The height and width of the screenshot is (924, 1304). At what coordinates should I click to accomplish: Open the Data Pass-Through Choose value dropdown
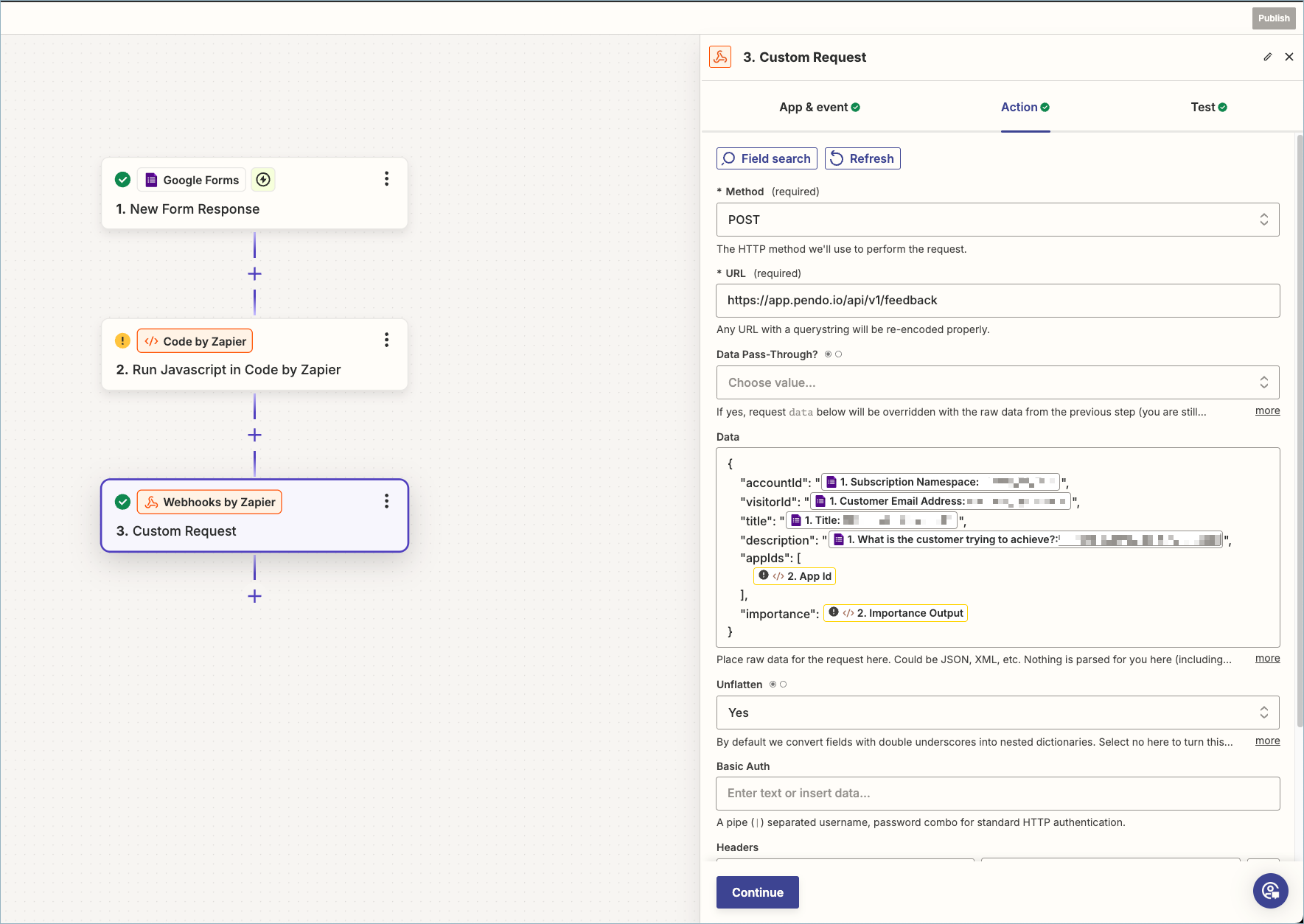coord(998,382)
